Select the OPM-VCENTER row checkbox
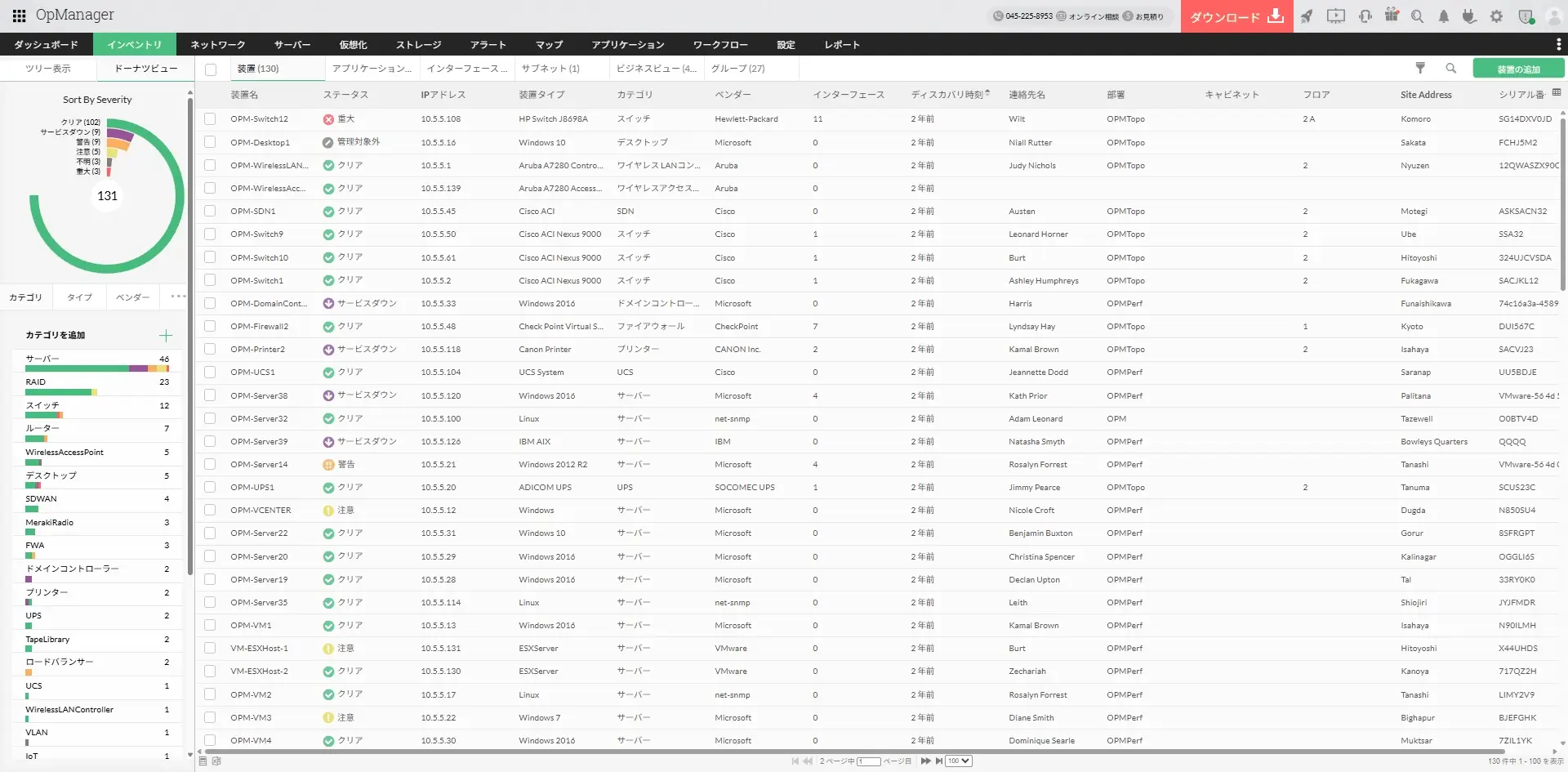Screen dimensions: 1568x772 (211, 510)
